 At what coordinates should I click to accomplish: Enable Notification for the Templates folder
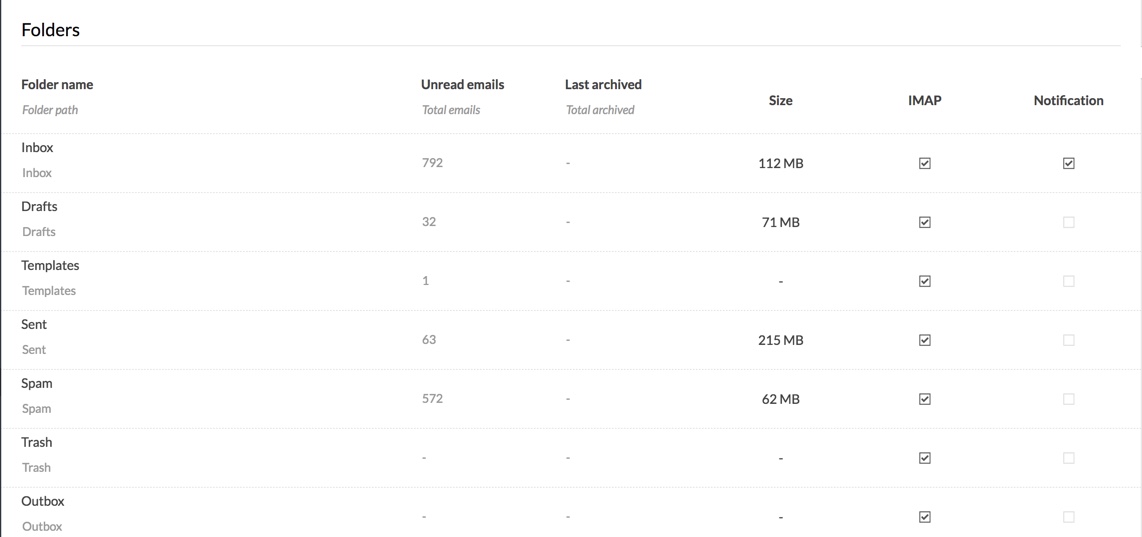coord(1069,281)
